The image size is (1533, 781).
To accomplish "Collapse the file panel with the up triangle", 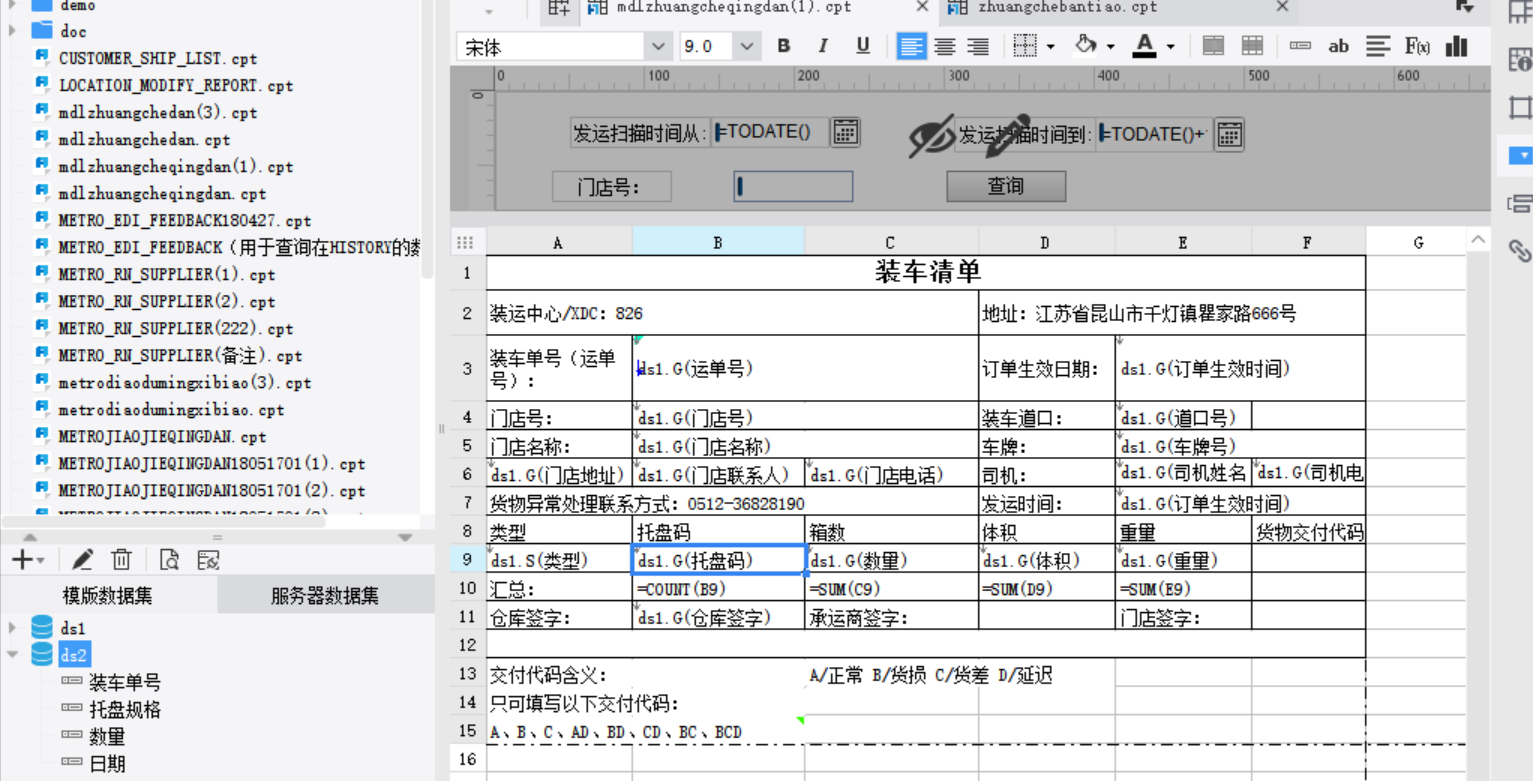I will [31, 539].
